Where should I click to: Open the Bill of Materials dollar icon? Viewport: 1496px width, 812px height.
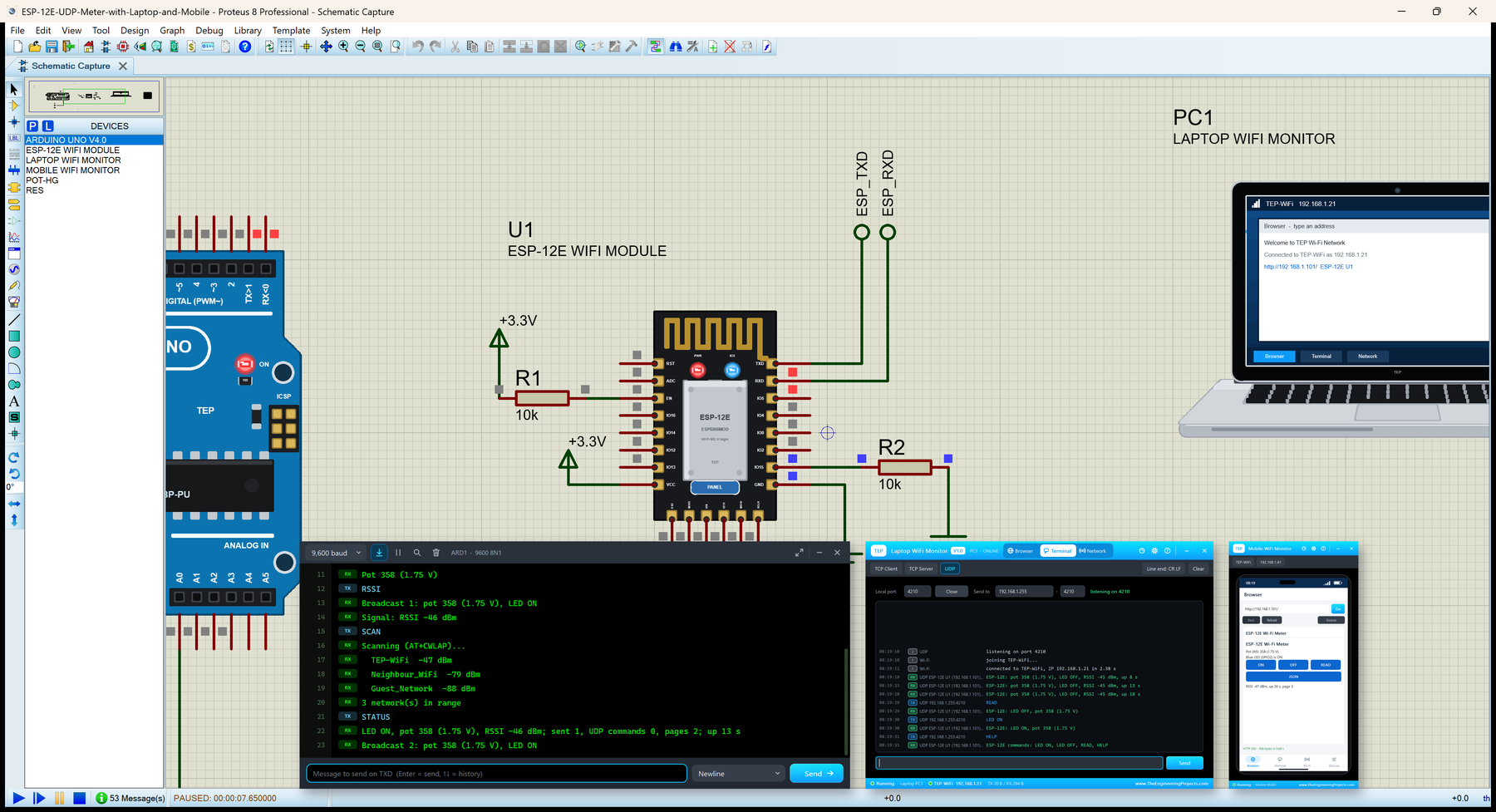point(191,47)
